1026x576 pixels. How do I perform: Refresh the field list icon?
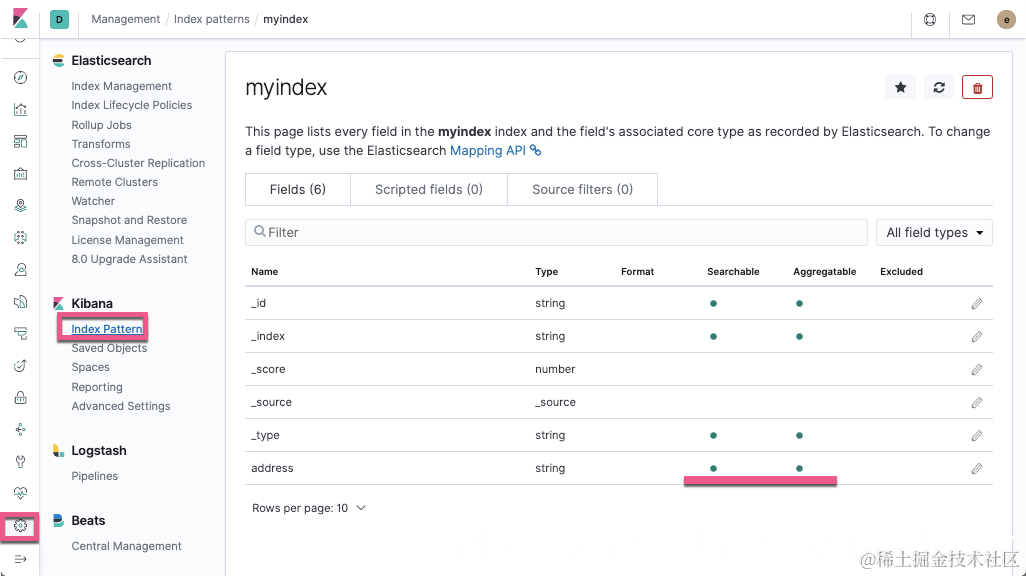pos(939,88)
